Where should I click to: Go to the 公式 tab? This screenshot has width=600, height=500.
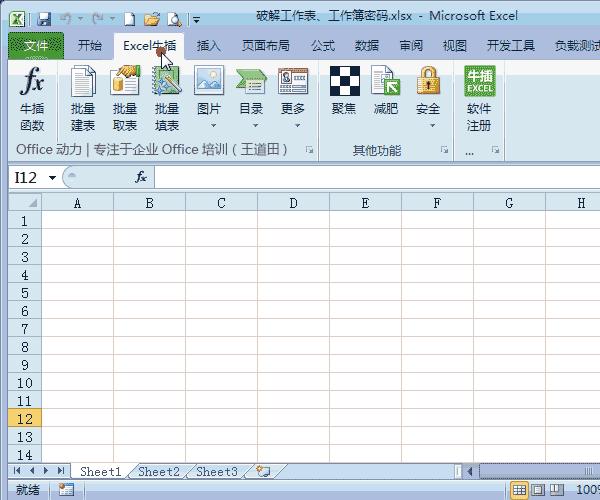pyautogui.click(x=323, y=46)
